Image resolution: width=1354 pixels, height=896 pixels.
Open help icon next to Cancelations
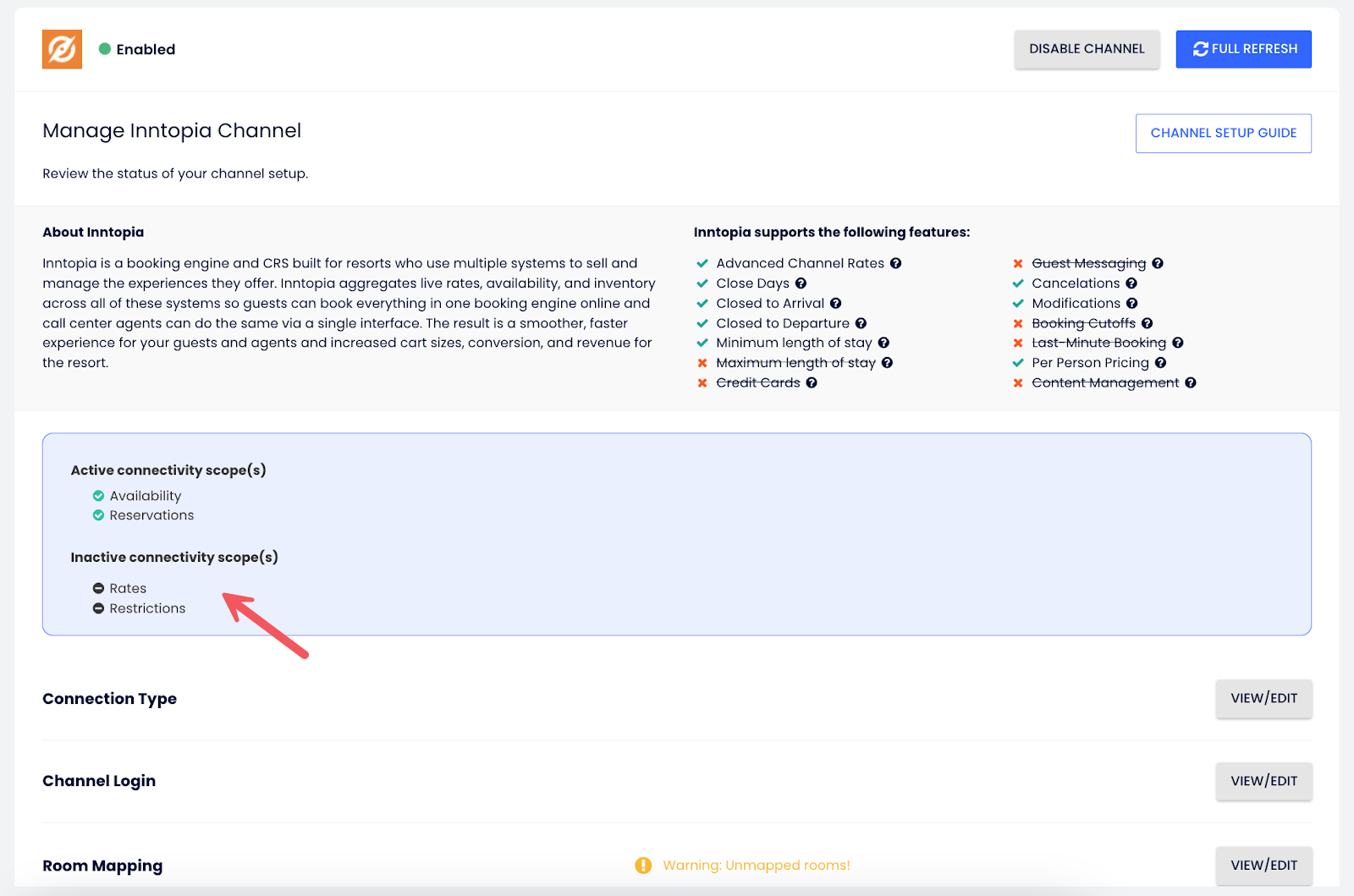[1131, 283]
